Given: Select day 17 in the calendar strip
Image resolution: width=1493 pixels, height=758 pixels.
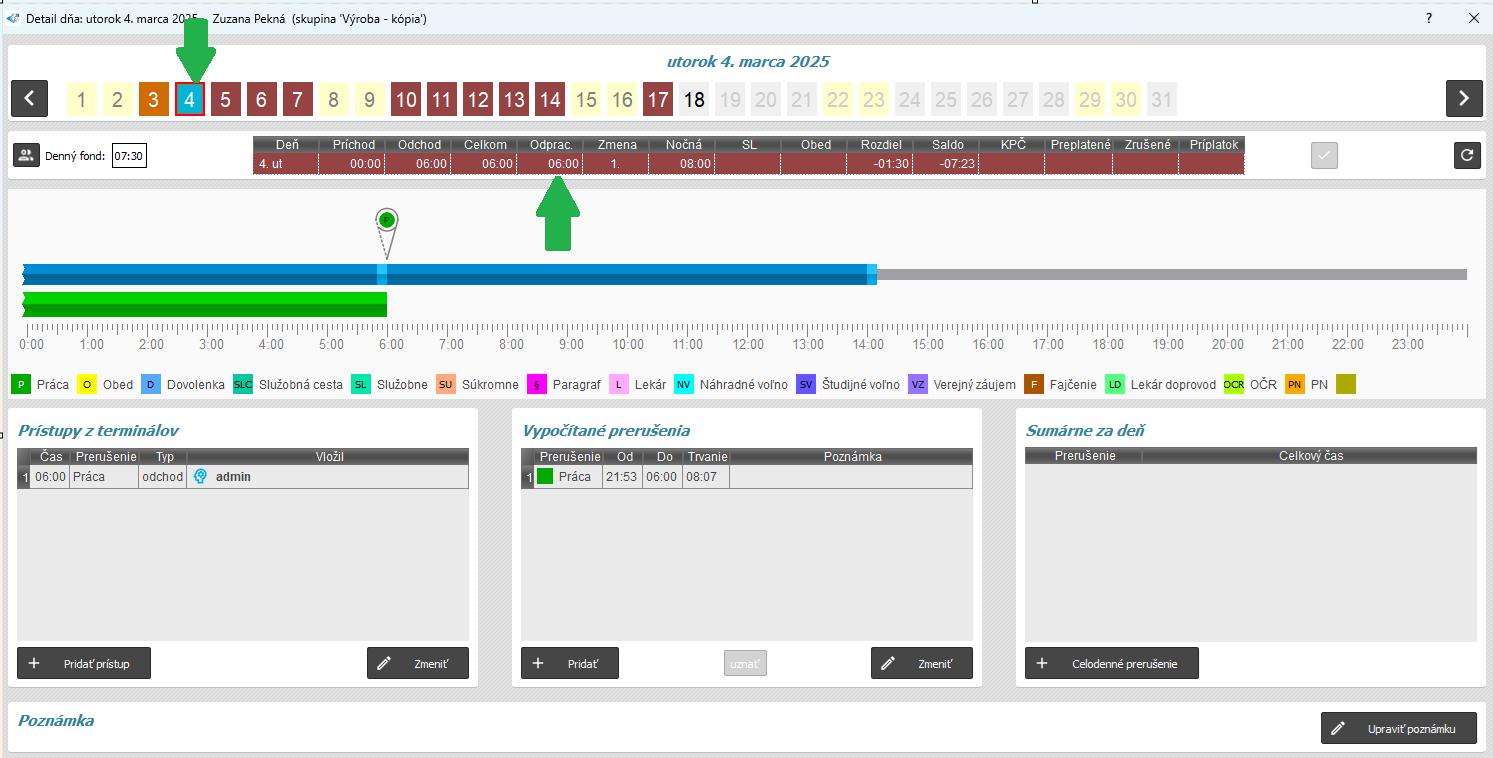Looking at the screenshot, I should pyautogui.click(x=657, y=99).
